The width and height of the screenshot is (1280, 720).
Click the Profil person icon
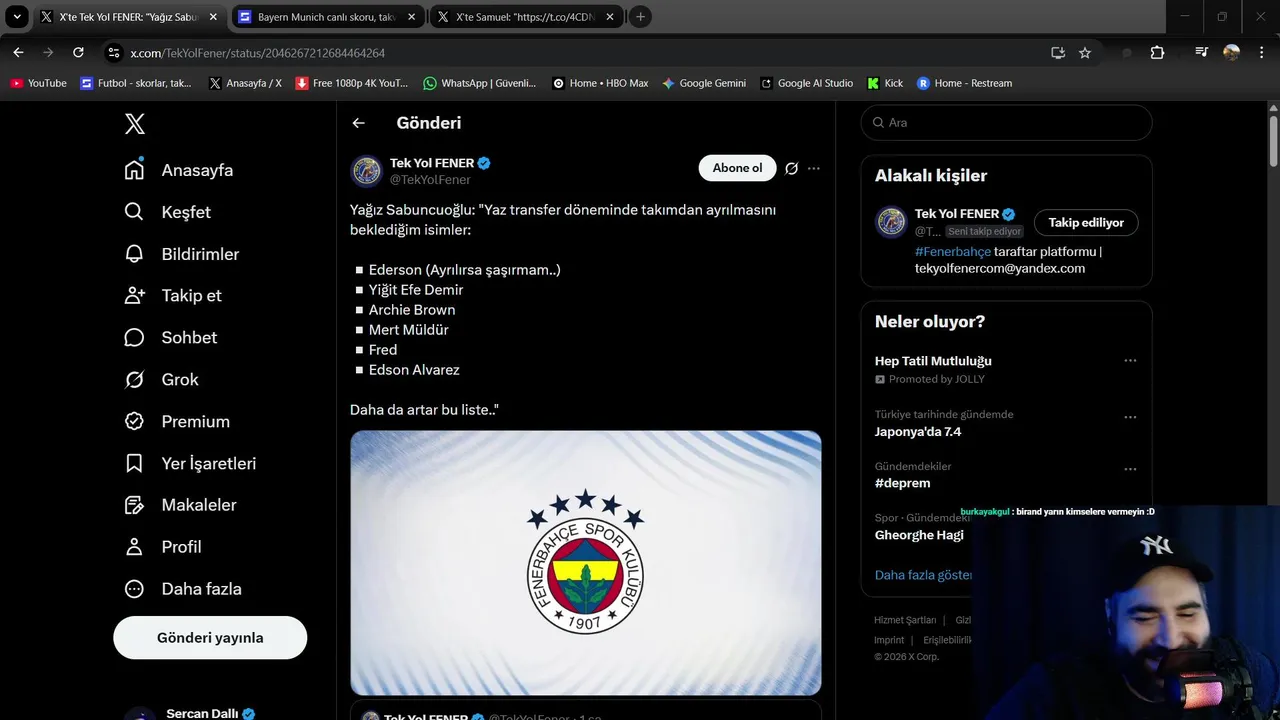[134, 547]
